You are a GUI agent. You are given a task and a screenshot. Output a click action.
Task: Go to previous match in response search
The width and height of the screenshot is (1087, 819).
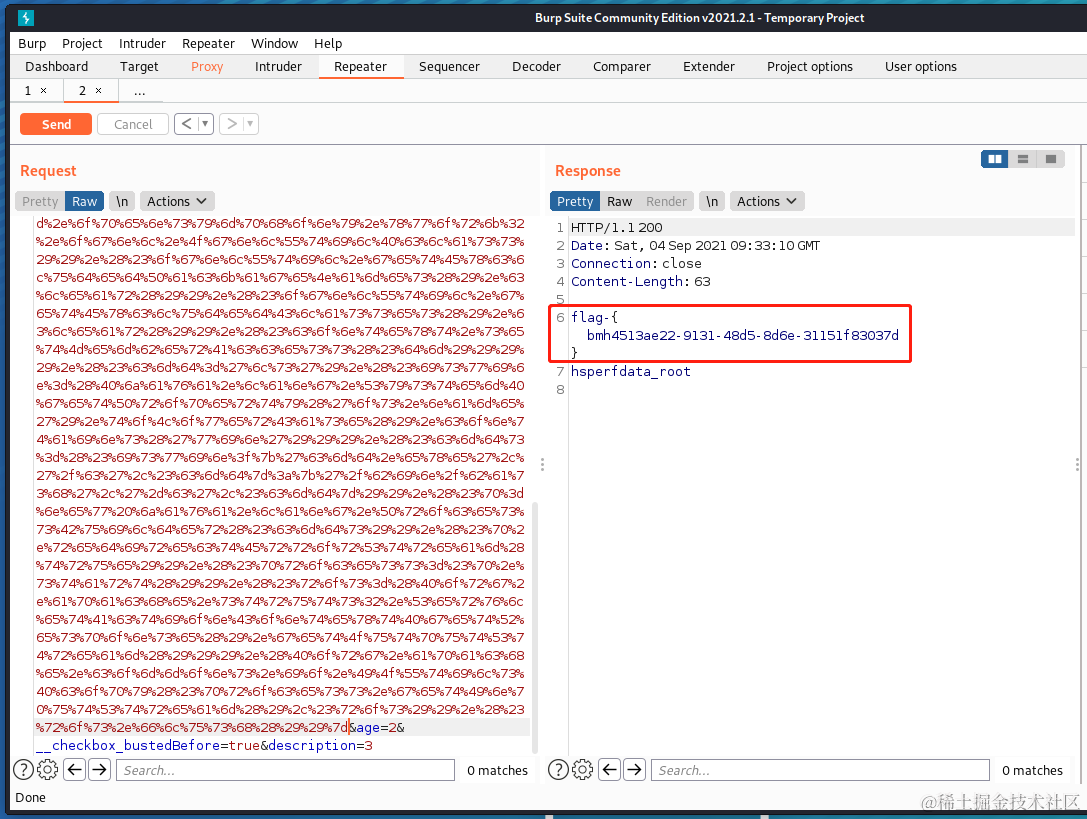(609, 770)
